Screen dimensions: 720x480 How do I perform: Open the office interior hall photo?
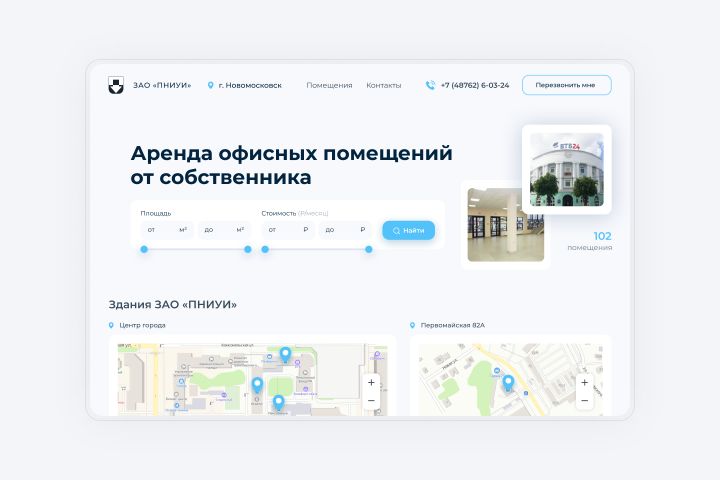pyautogui.click(x=506, y=225)
